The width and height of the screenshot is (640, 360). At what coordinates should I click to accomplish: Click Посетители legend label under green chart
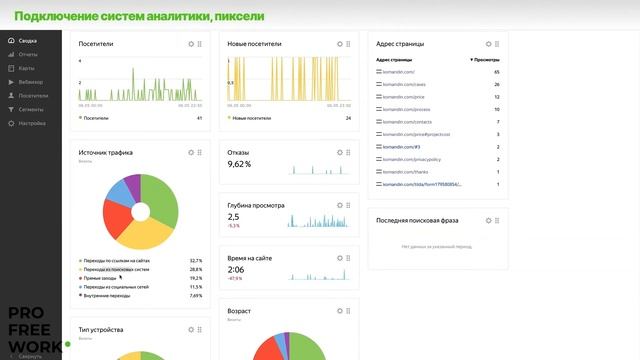(x=96, y=118)
